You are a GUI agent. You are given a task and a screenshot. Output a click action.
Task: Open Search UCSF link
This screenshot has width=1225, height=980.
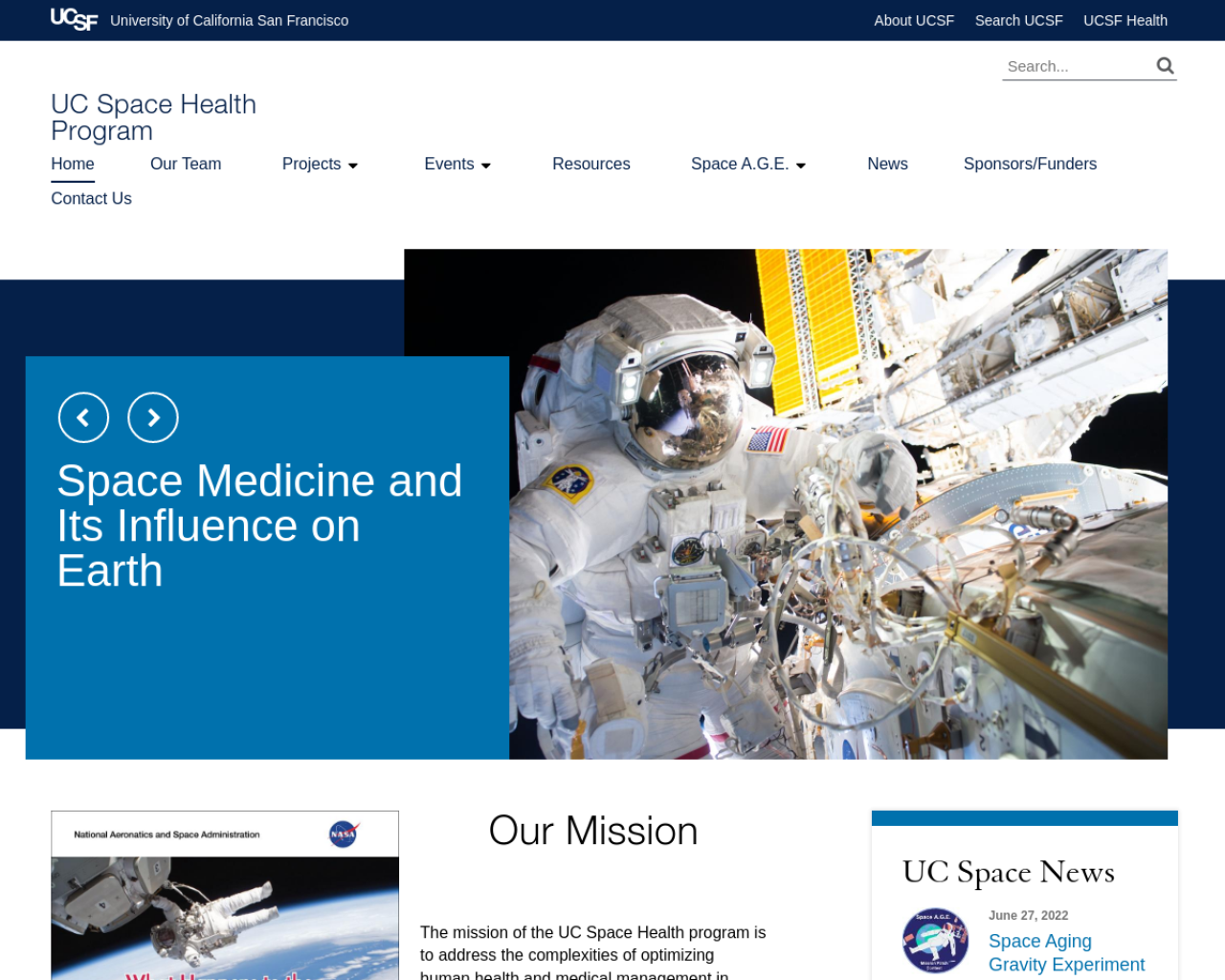(x=1018, y=20)
